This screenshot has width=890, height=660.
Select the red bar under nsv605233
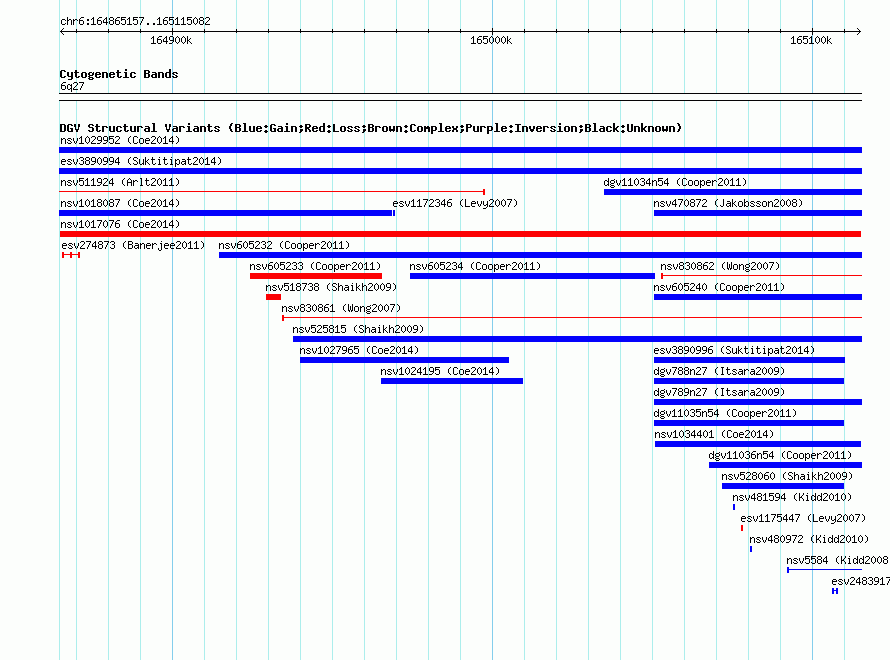[316, 276]
